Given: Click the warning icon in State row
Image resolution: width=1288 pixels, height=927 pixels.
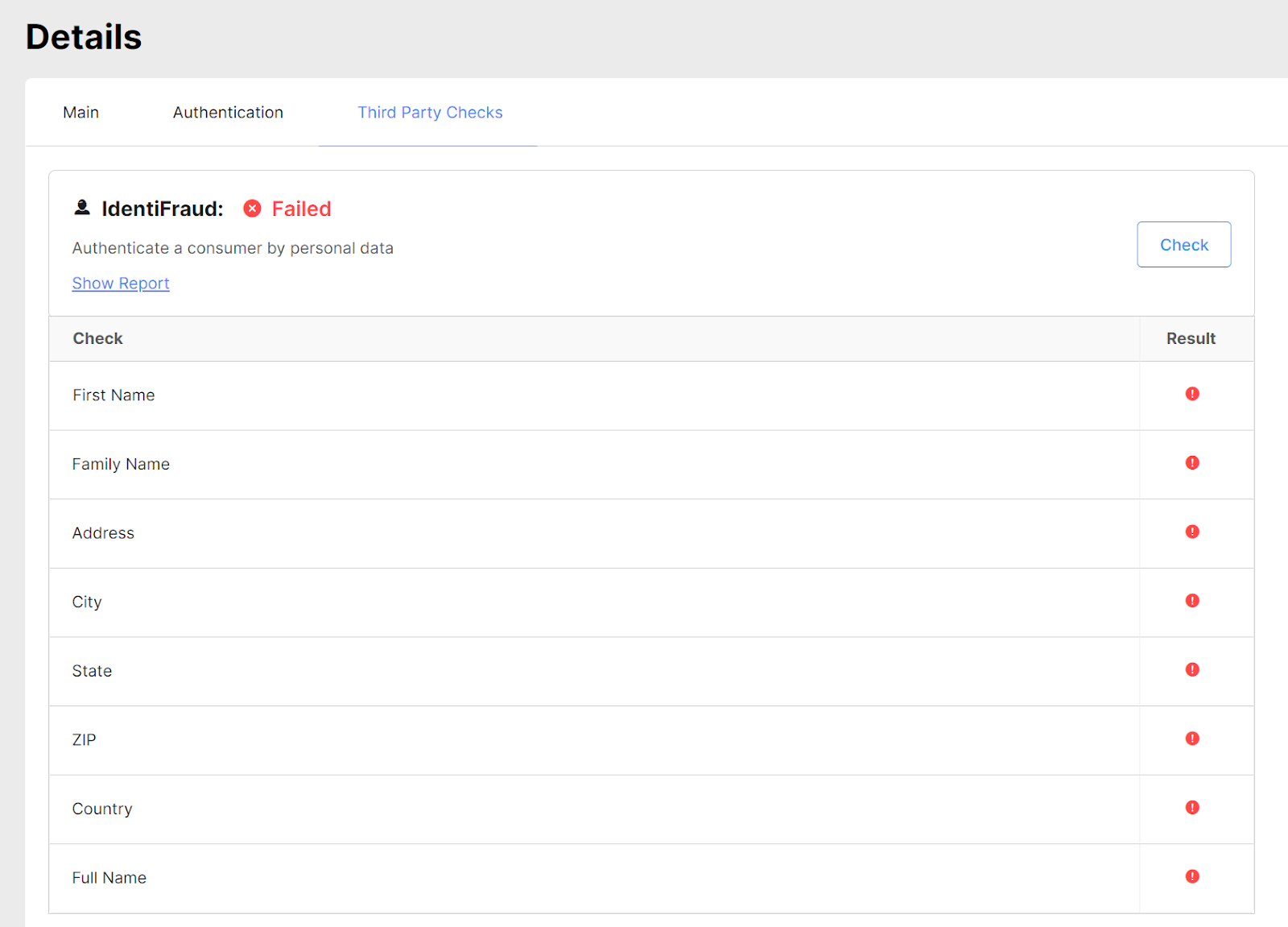Looking at the screenshot, I should click(x=1192, y=669).
